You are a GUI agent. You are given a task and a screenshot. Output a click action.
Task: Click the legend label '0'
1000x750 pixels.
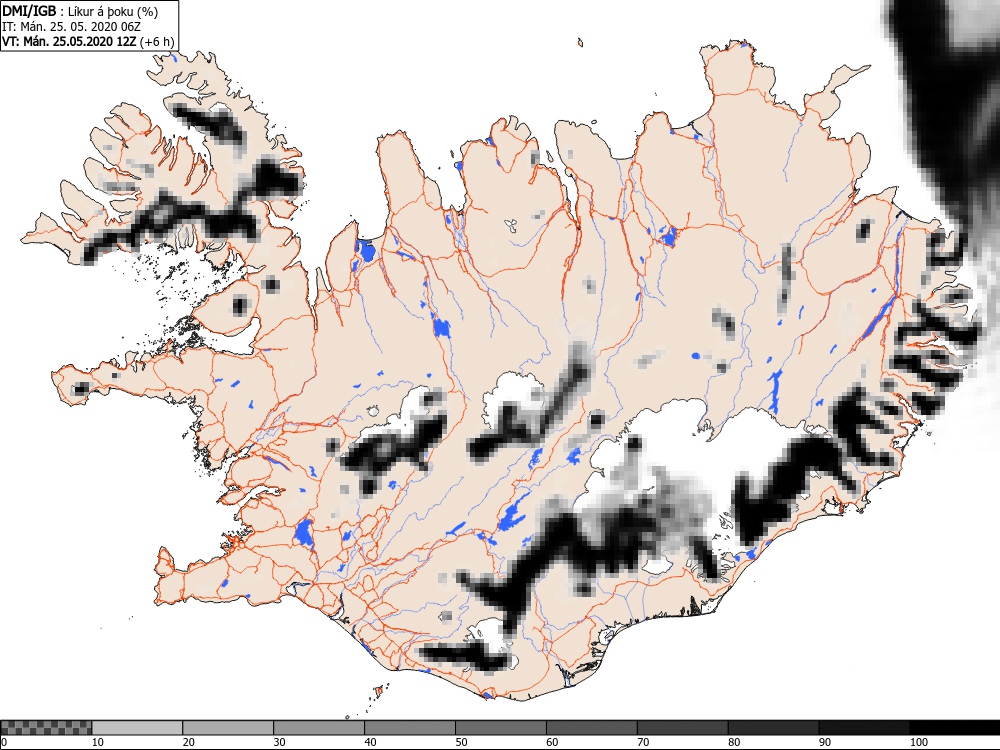pyautogui.click(x=4, y=742)
